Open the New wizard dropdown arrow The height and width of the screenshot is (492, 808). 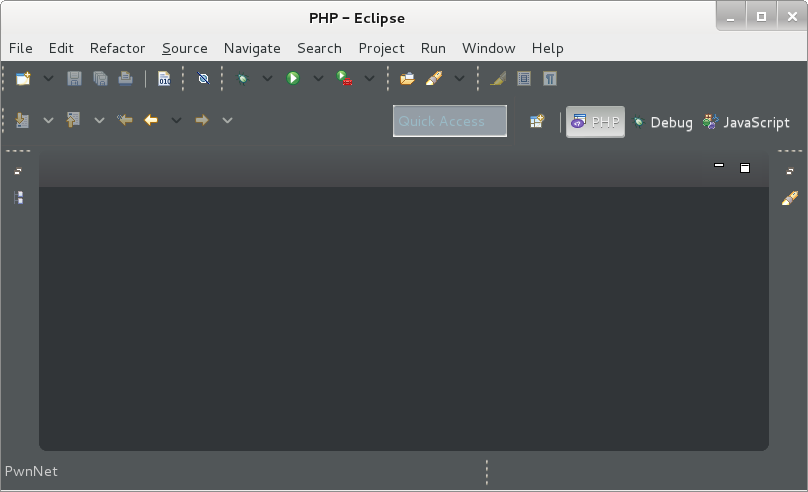48,78
